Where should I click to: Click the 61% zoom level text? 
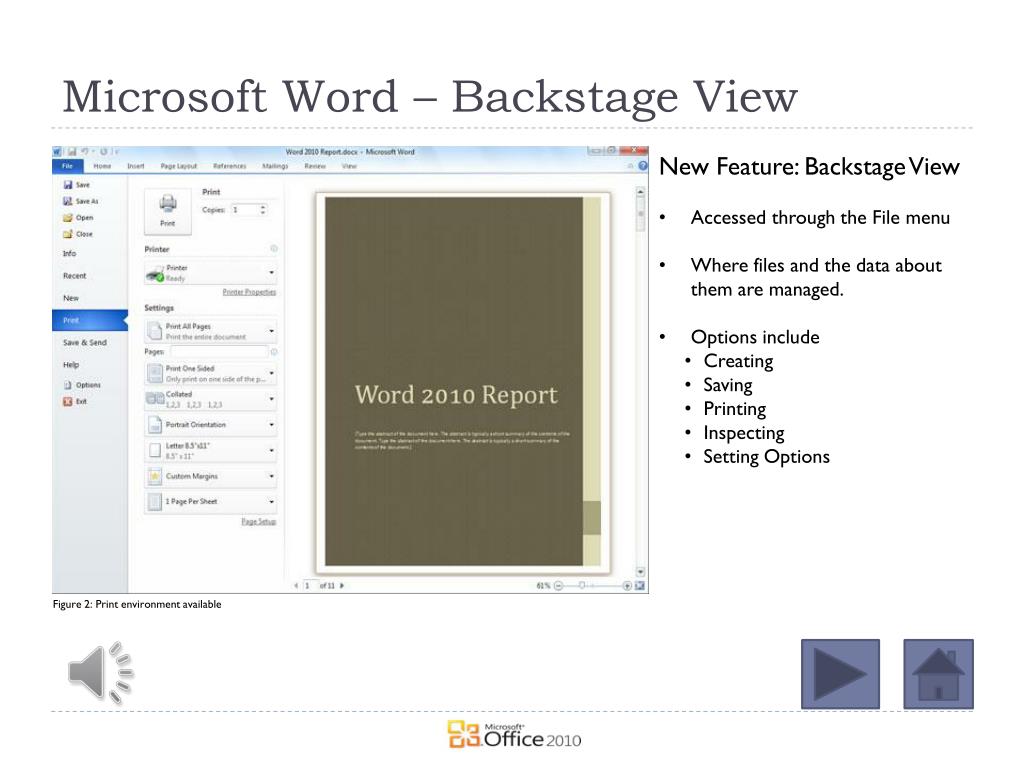[x=543, y=586]
